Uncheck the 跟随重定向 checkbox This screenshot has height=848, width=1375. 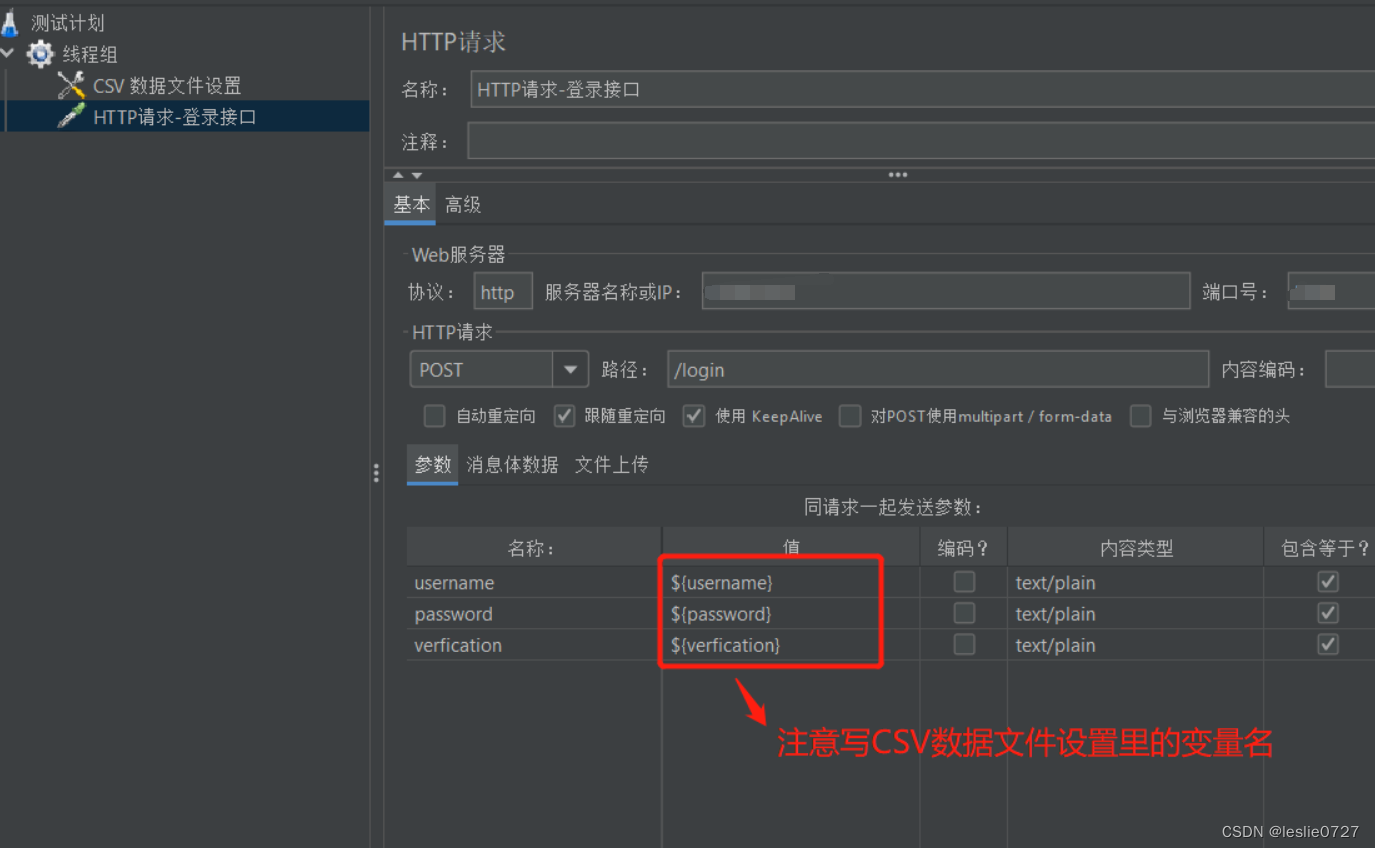click(566, 416)
